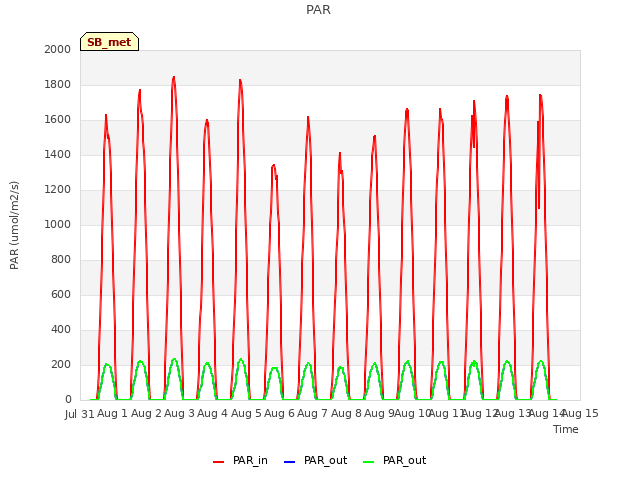This screenshot has width=640, height=480.
Task: Toggle the blue PAR_out legend entry
Action: click(315, 461)
